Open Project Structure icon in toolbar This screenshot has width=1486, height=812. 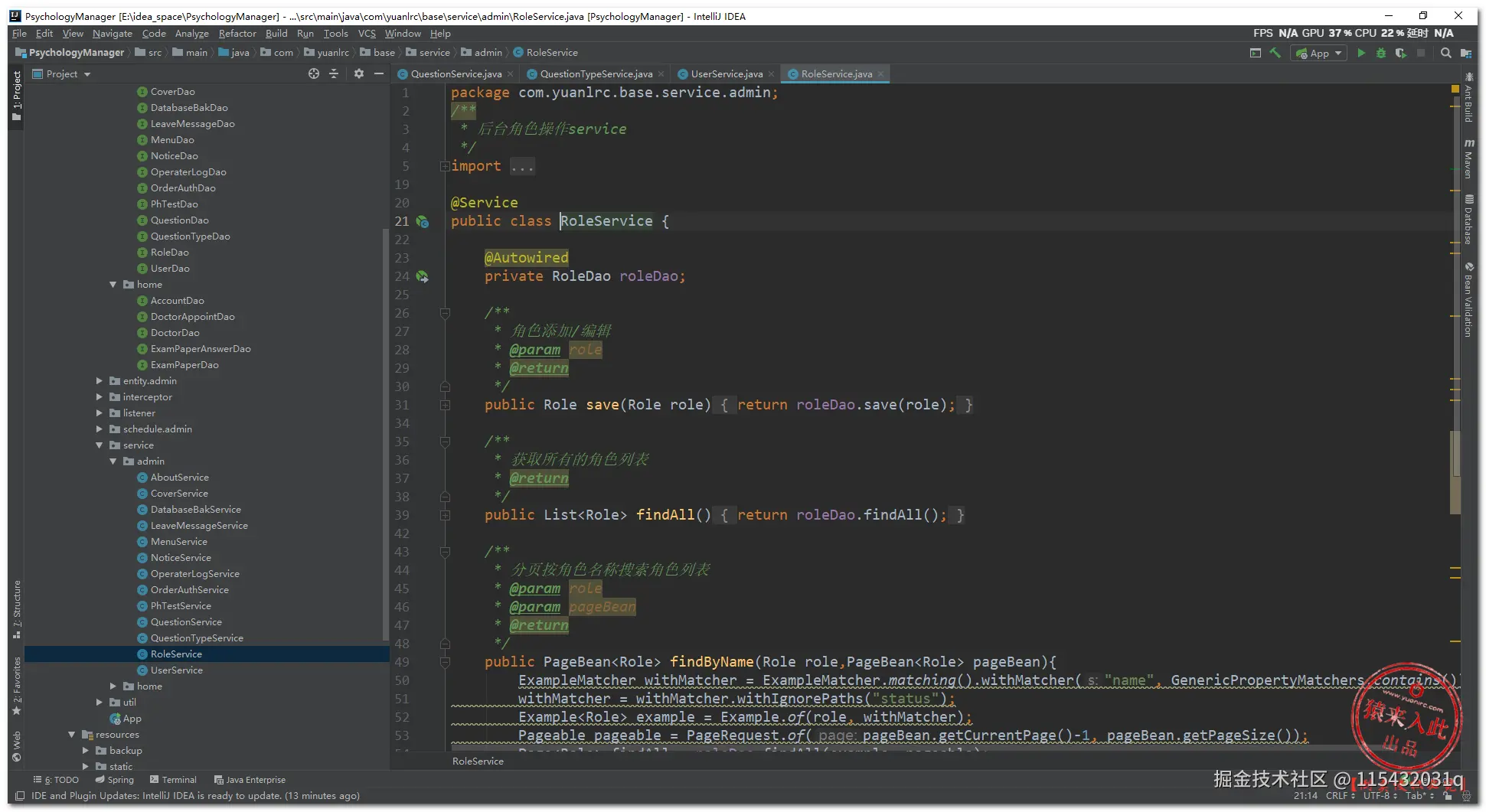tap(1465, 53)
